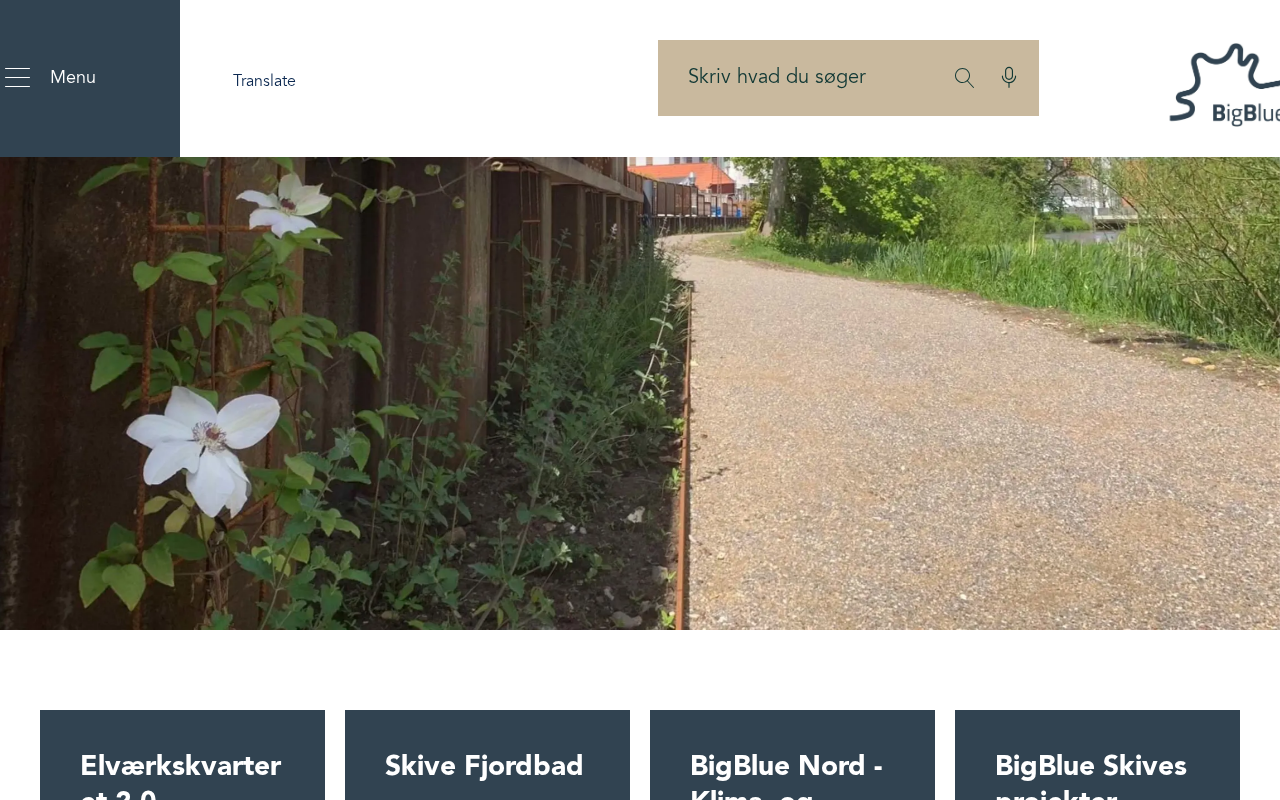
Task: Open the Skive Fjordbad card
Action: 487,755
